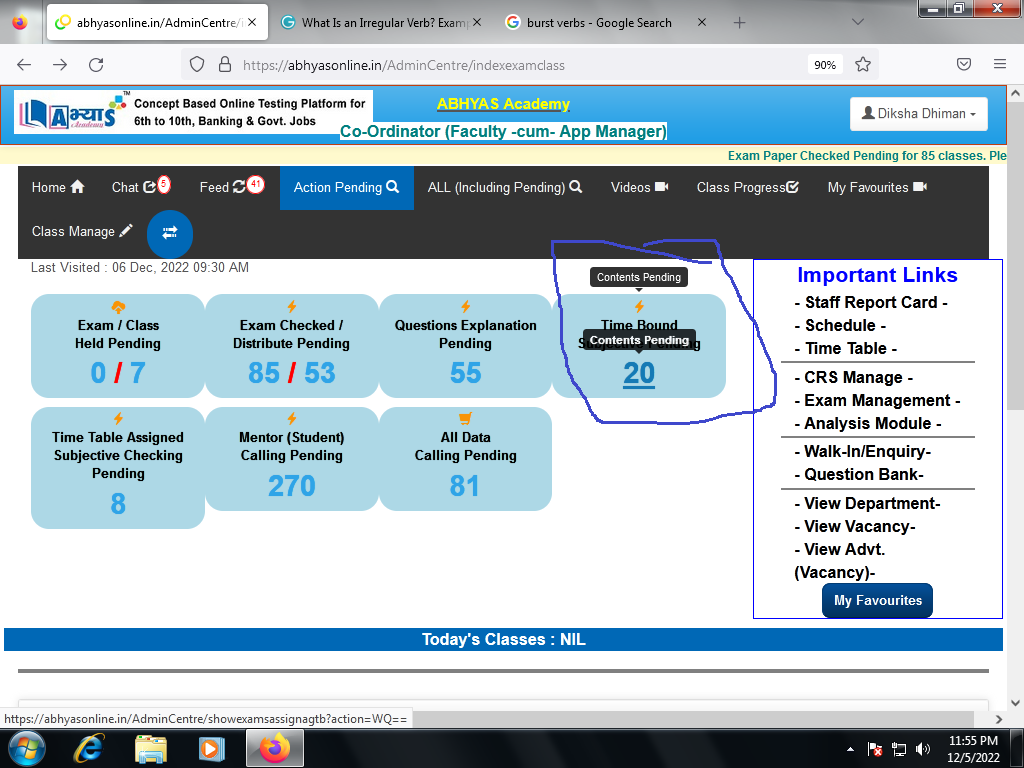The height and width of the screenshot is (768, 1024).
Task: Open Internet Explorer from the taskbar
Action: click(x=90, y=747)
